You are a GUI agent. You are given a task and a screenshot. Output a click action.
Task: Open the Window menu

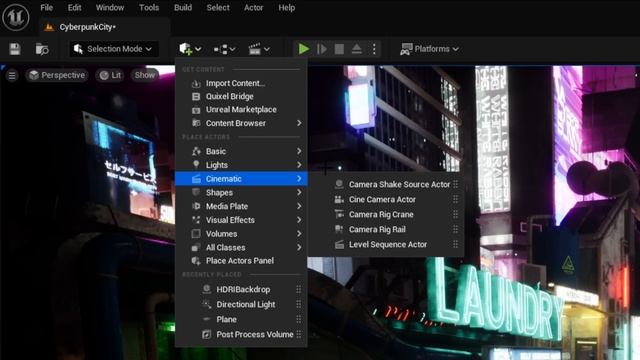110,7
